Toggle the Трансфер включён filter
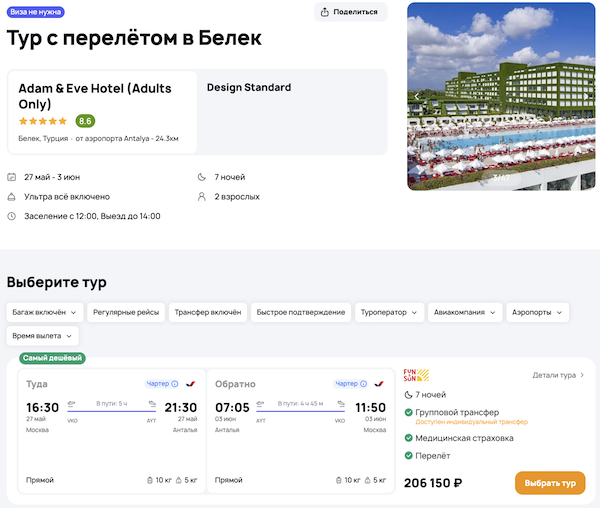 [x=208, y=312]
